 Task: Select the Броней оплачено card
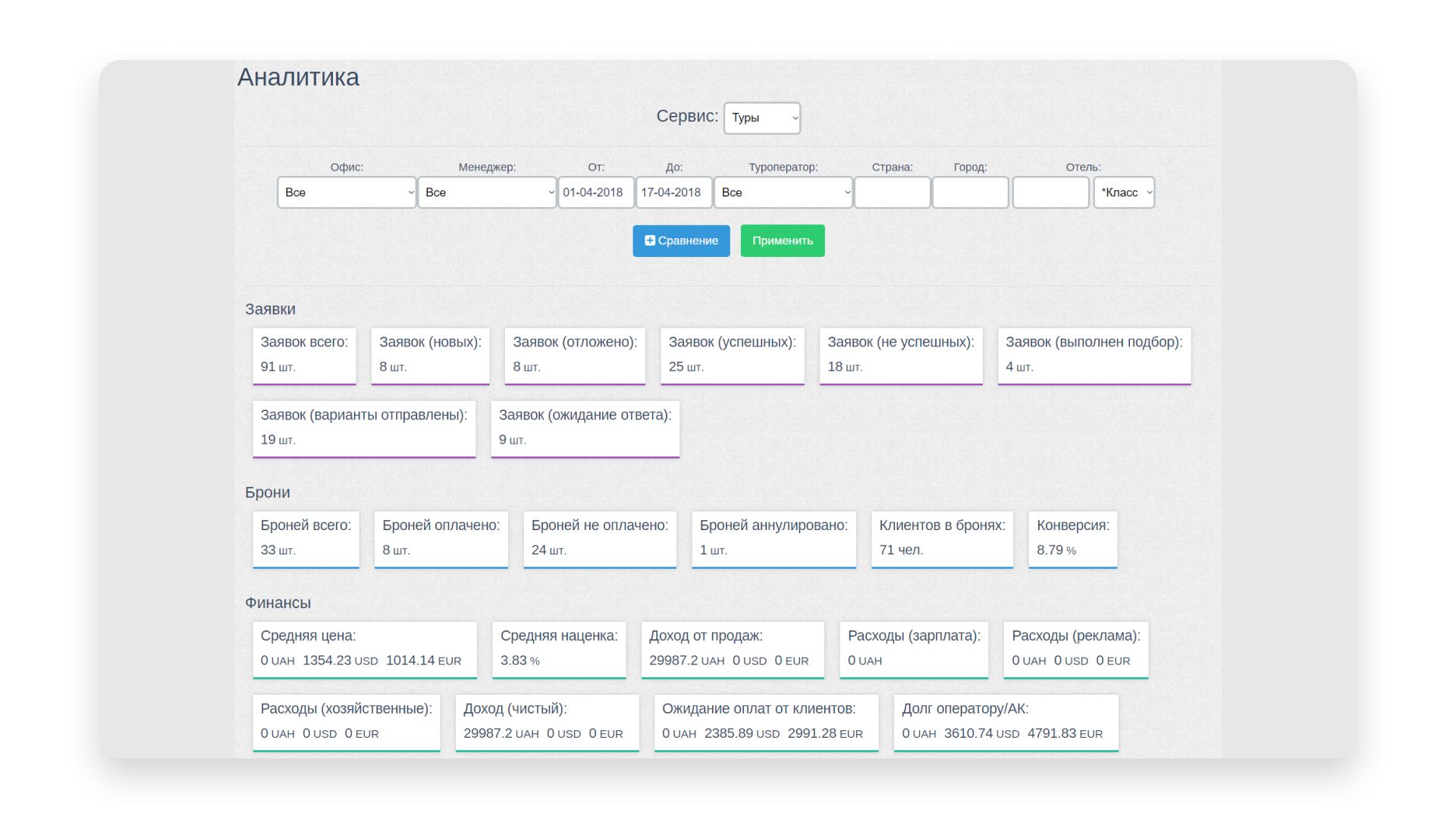point(441,538)
